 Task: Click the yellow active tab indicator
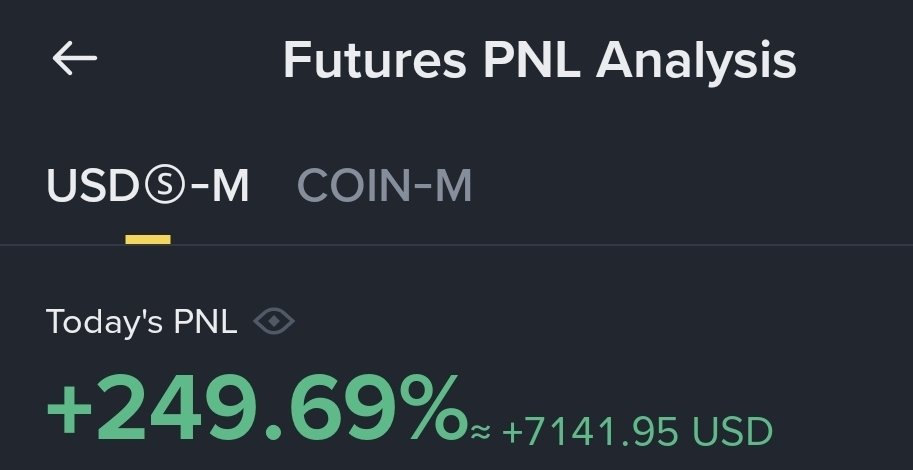(x=148, y=240)
